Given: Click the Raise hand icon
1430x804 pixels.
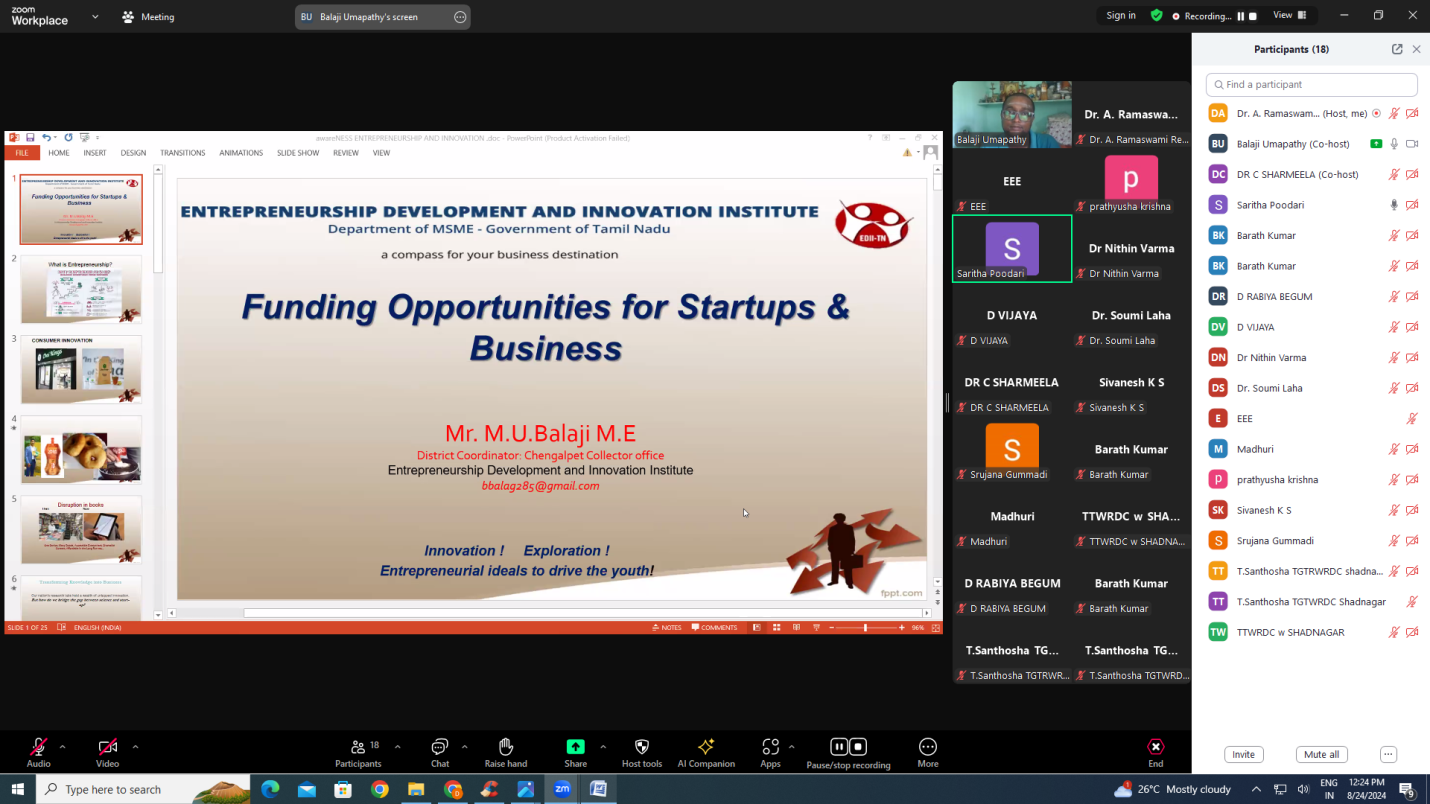Looking at the screenshot, I should 506,747.
